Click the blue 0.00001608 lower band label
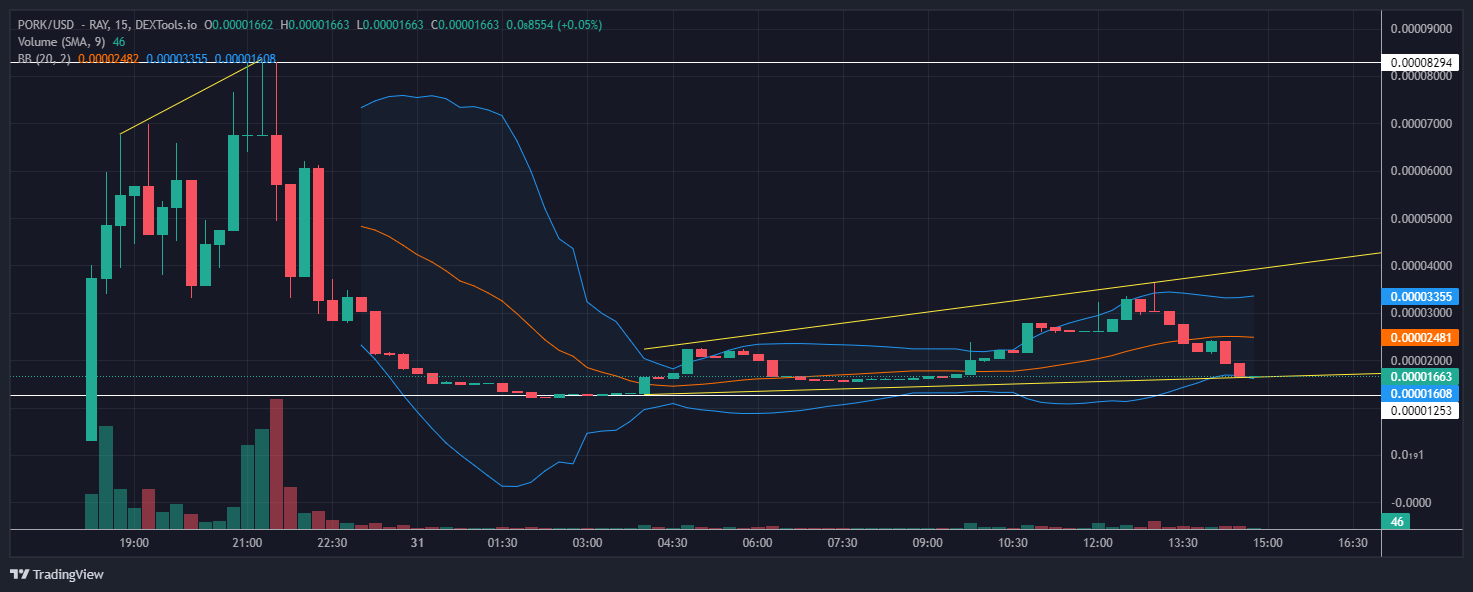This screenshot has width=1473, height=592. (x=1421, y=394)
